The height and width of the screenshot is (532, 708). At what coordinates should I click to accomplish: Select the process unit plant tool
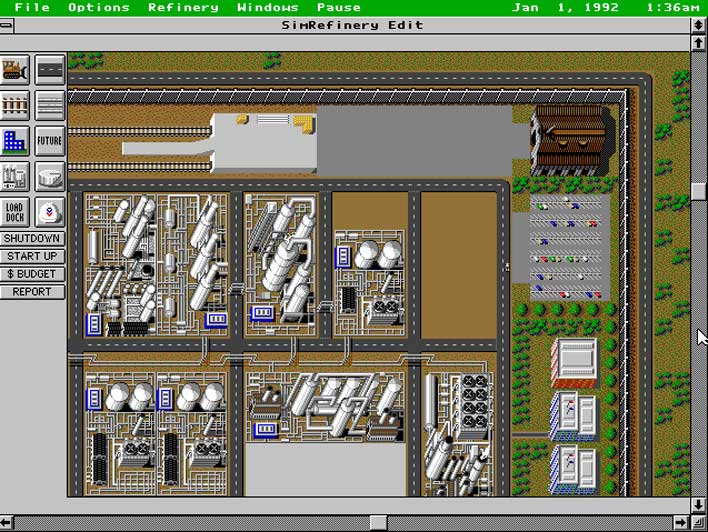pyautogui.click(x=15, y=177)
